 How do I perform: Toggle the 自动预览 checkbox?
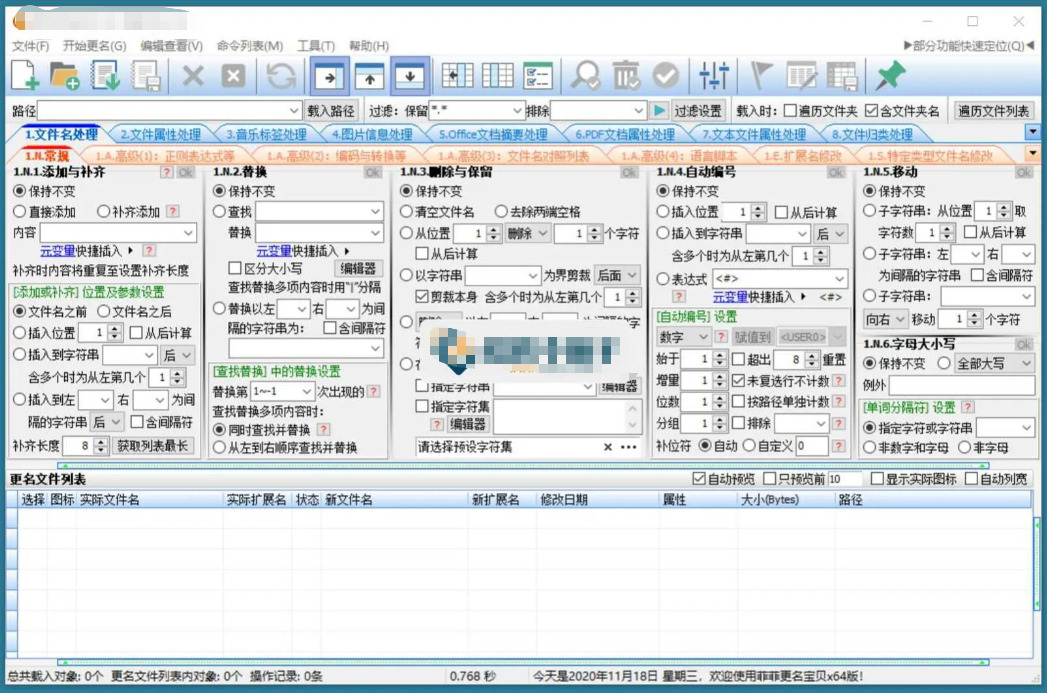[698, 479]
